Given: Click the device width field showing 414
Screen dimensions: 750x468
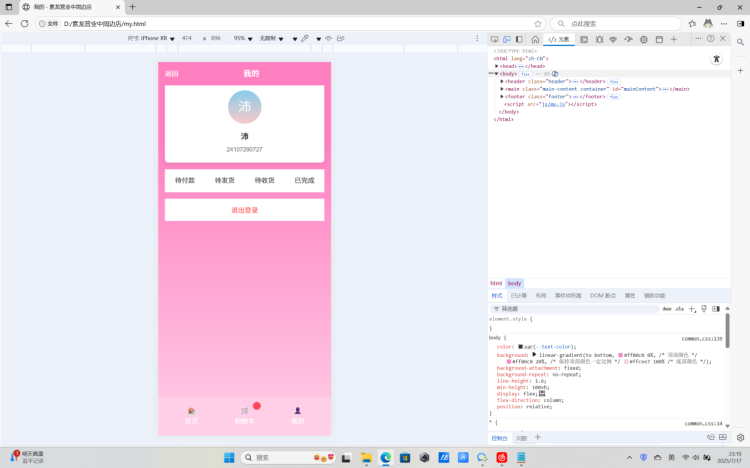Looking at the screenshot, I should (187, 38).
